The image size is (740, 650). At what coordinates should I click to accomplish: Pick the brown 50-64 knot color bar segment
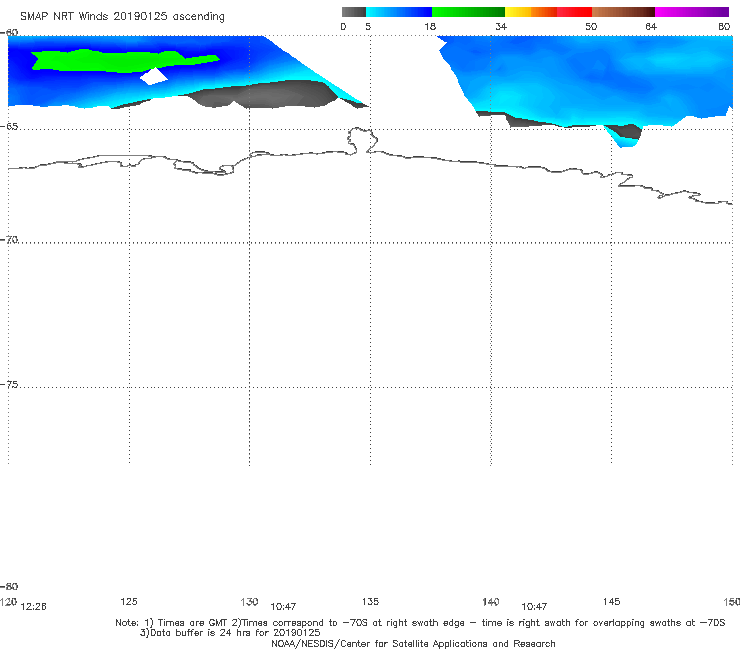(623, 12)
